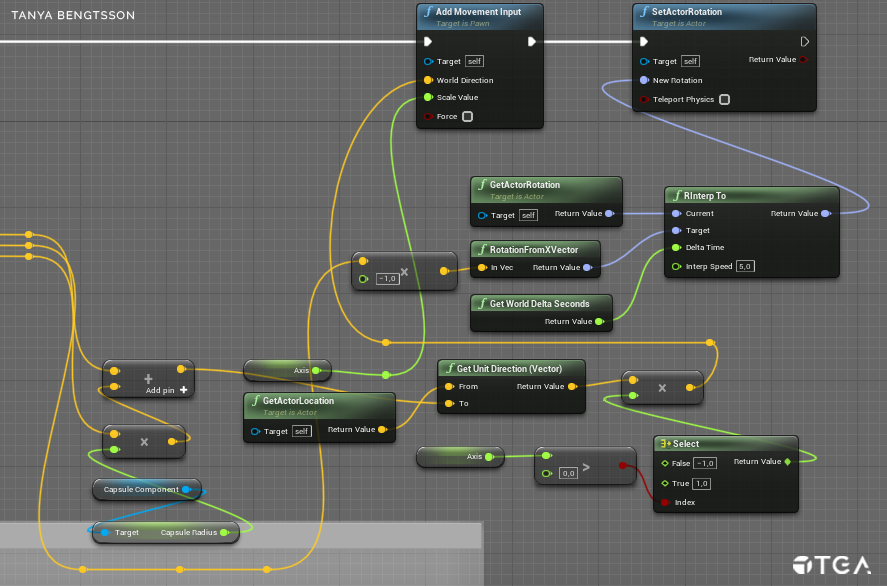Click the GetActorLocation Target self pin
Image resolution: width=887 pixels, height=586 pixels.
255,432
